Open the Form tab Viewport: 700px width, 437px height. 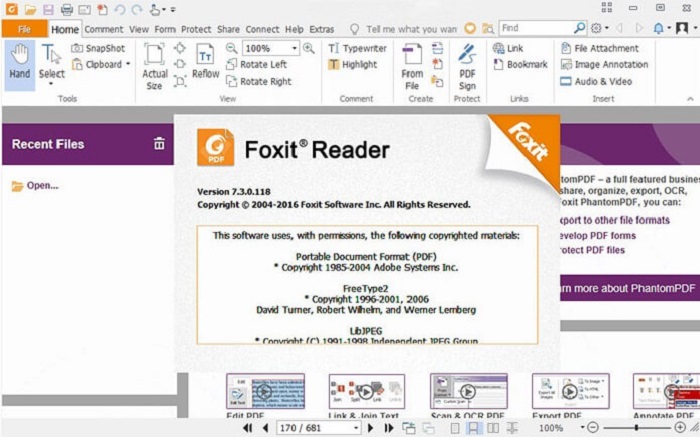point(165,29)
